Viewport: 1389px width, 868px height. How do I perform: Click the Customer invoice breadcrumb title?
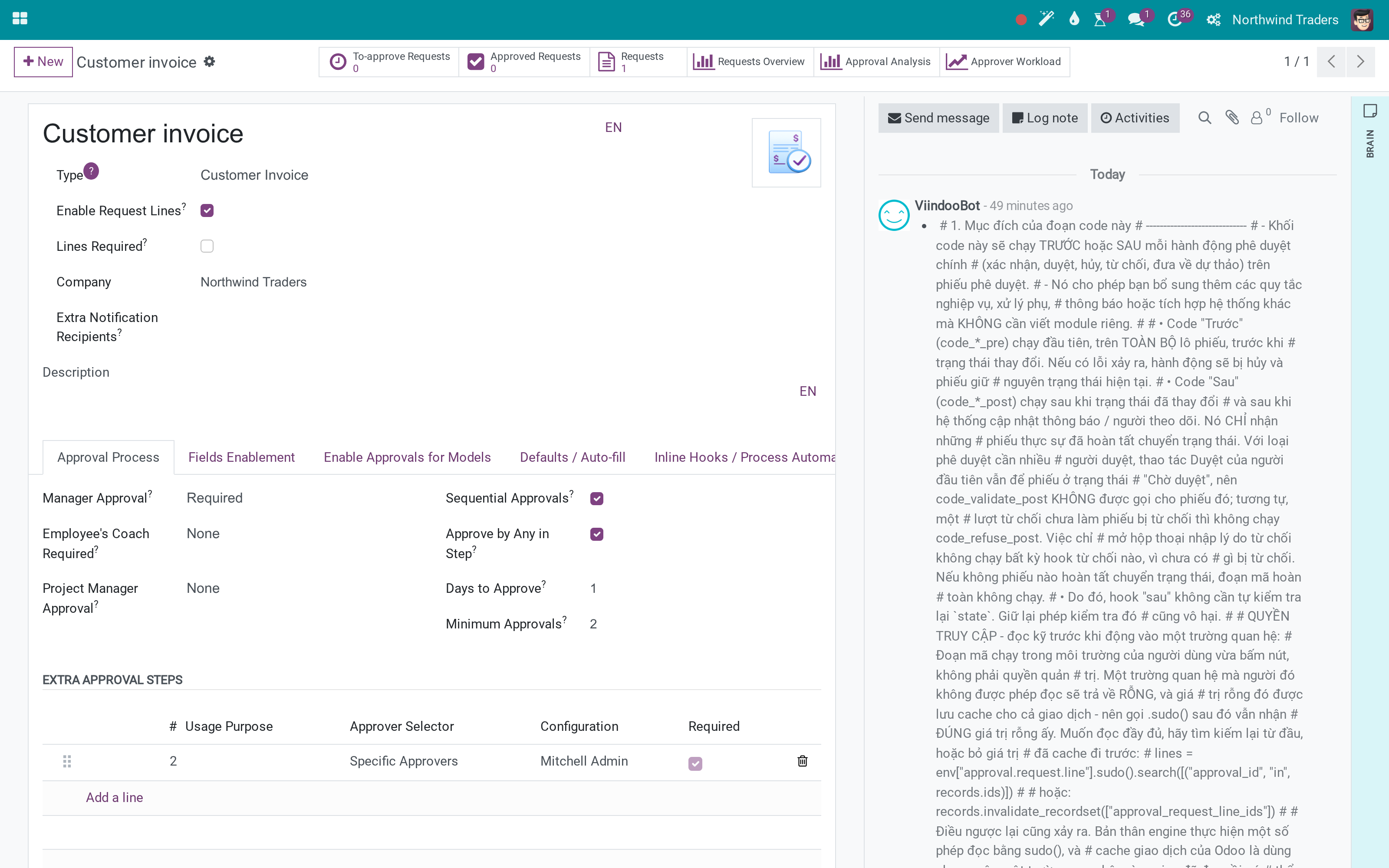pyautogui.click(x=137, y=62)
